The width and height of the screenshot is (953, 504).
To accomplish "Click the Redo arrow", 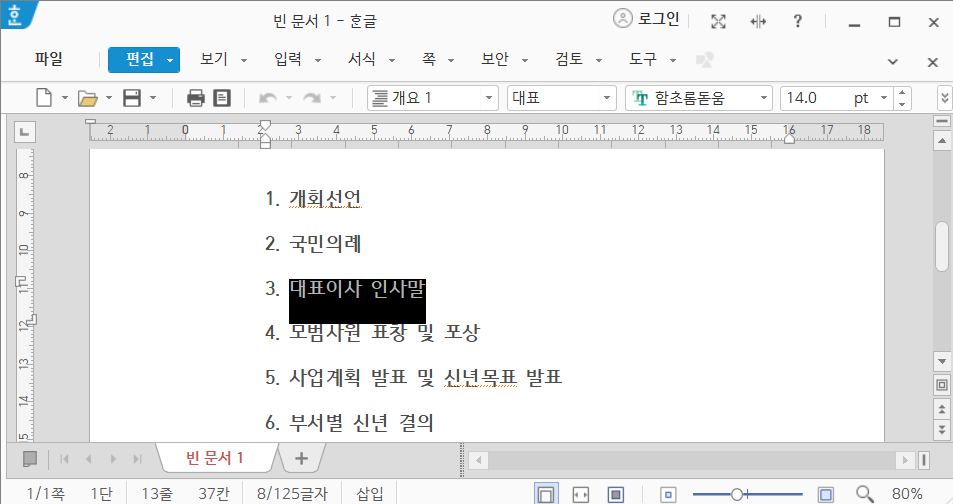I will [x=312, y=98].
